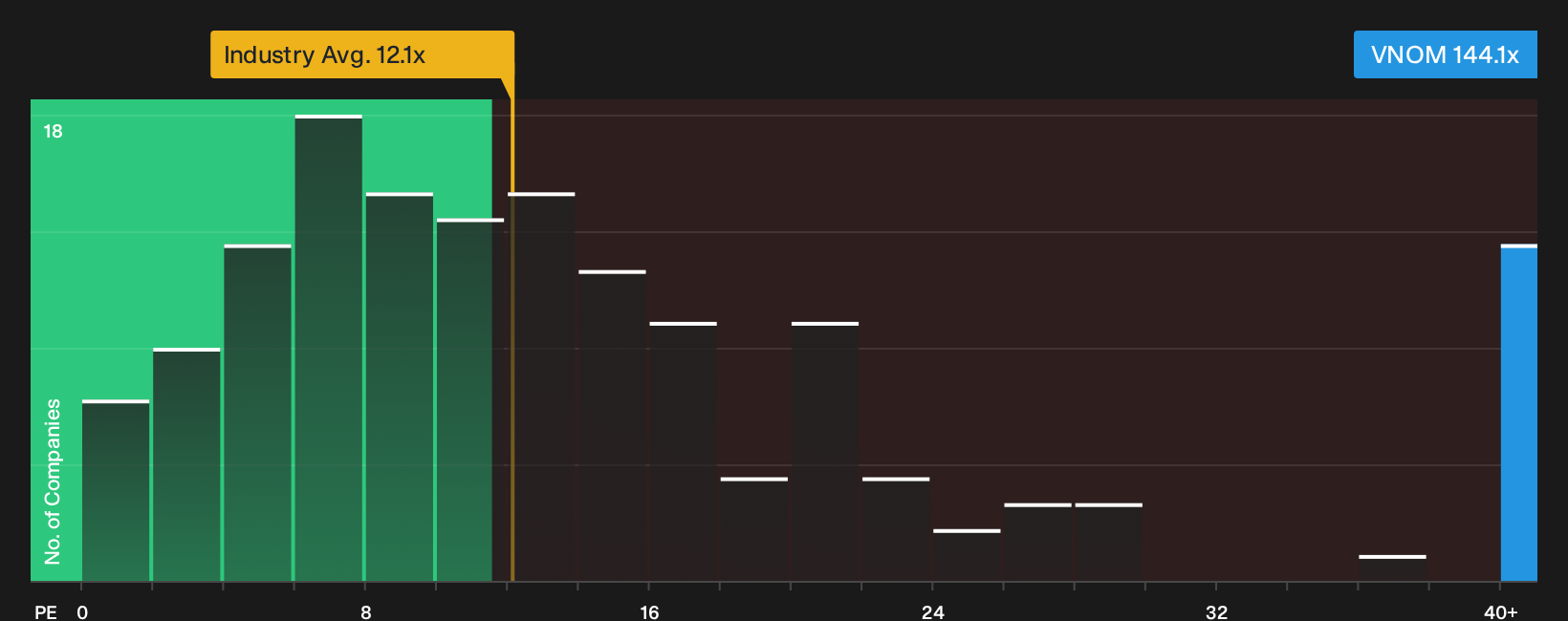Click the x-axis label '8'
The width and height of the screenshot is (1568, 621).
[366, 611]
